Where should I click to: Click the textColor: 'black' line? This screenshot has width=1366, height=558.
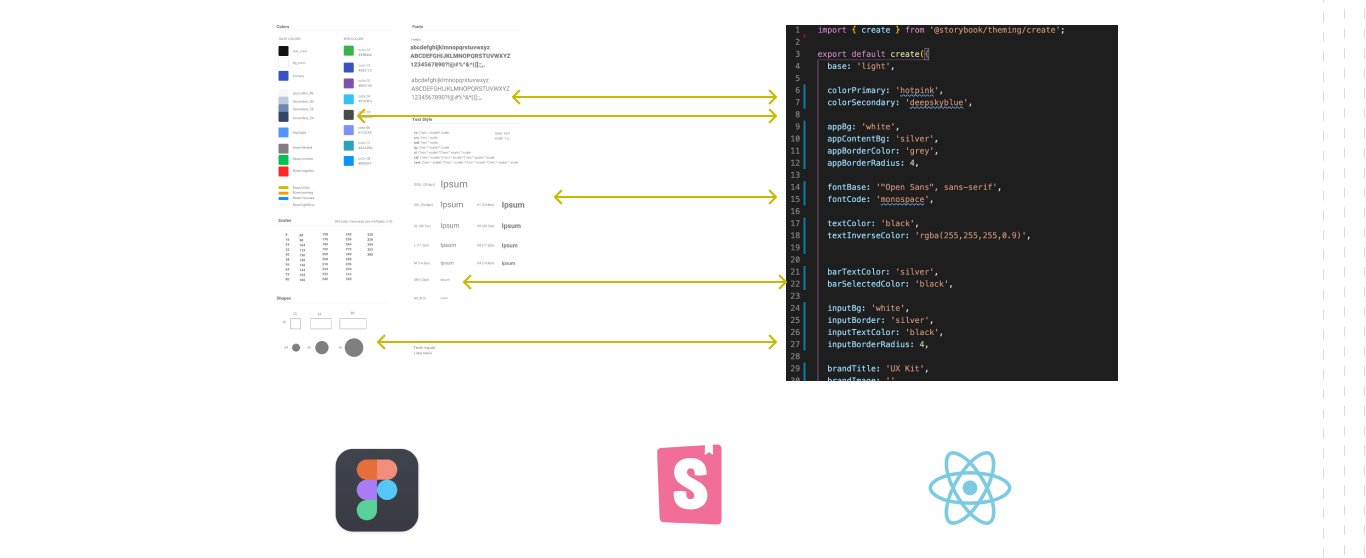pos(873,223)
